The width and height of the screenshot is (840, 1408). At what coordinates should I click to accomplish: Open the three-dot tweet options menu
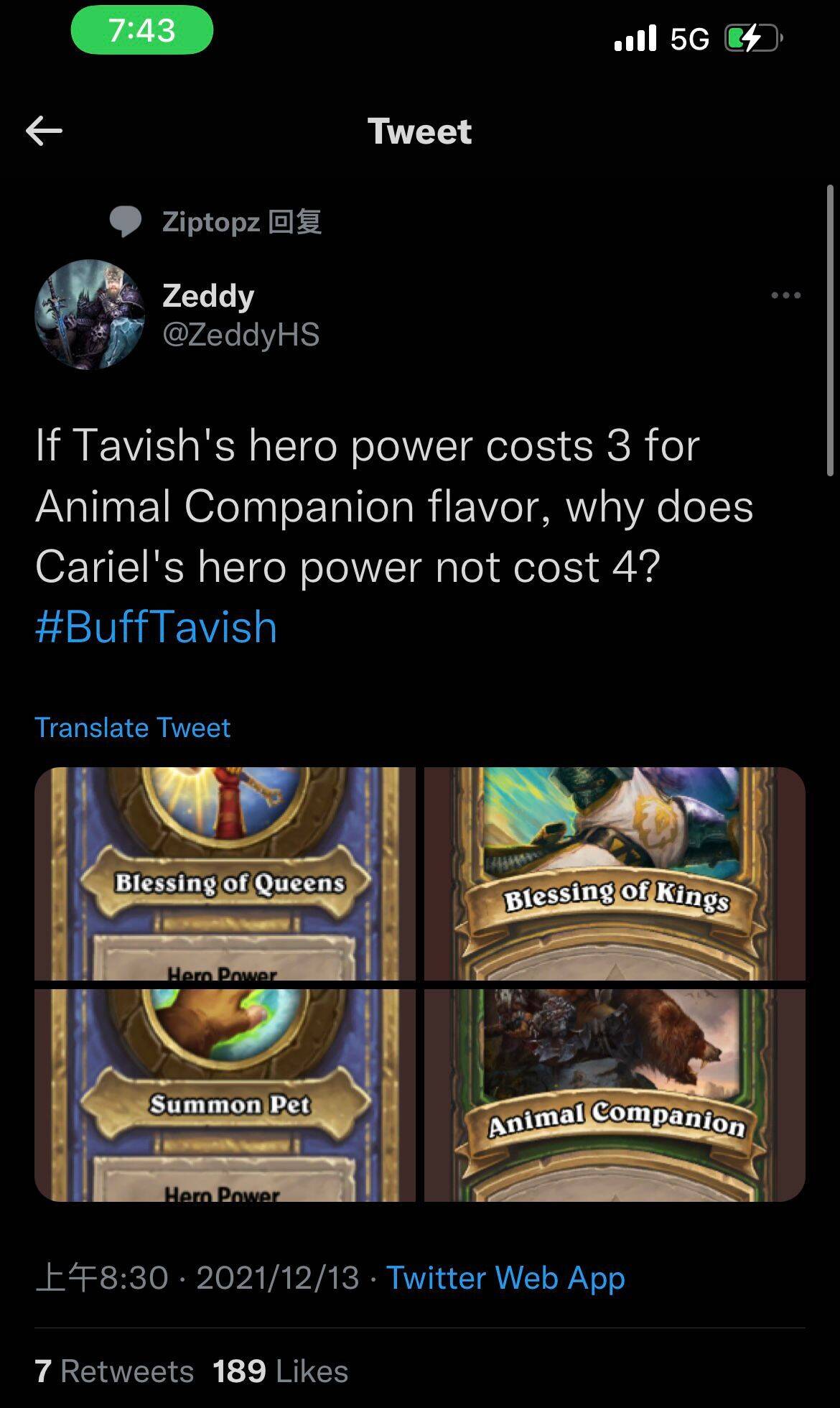(x=786, y=295)
